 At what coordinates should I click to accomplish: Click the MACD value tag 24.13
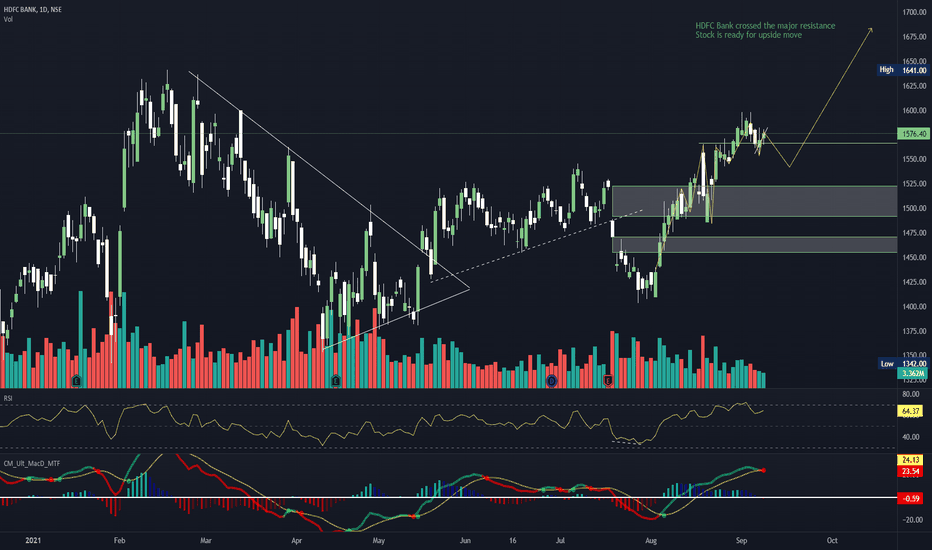[910, 460]
